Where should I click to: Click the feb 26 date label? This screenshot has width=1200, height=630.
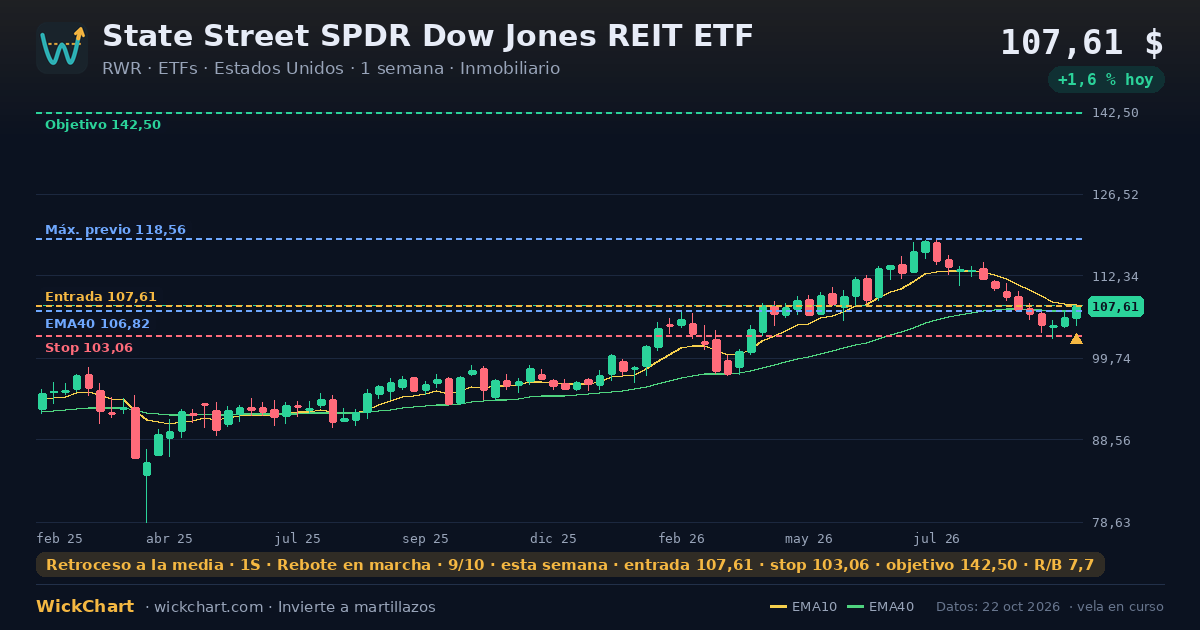[682, 539]
